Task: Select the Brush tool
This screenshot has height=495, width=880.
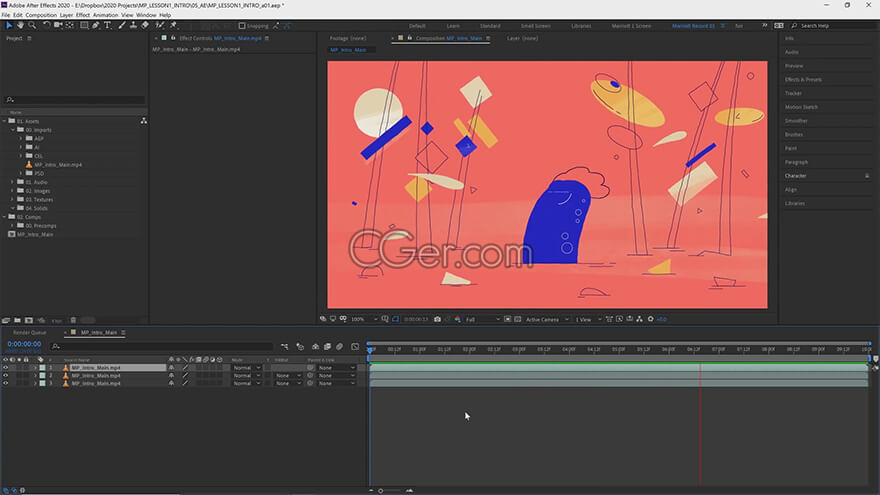Action: (122, 25)
